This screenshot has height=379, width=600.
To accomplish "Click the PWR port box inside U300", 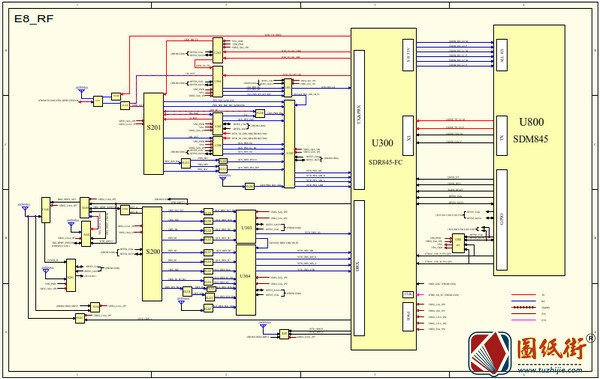I will pos(408,317).
